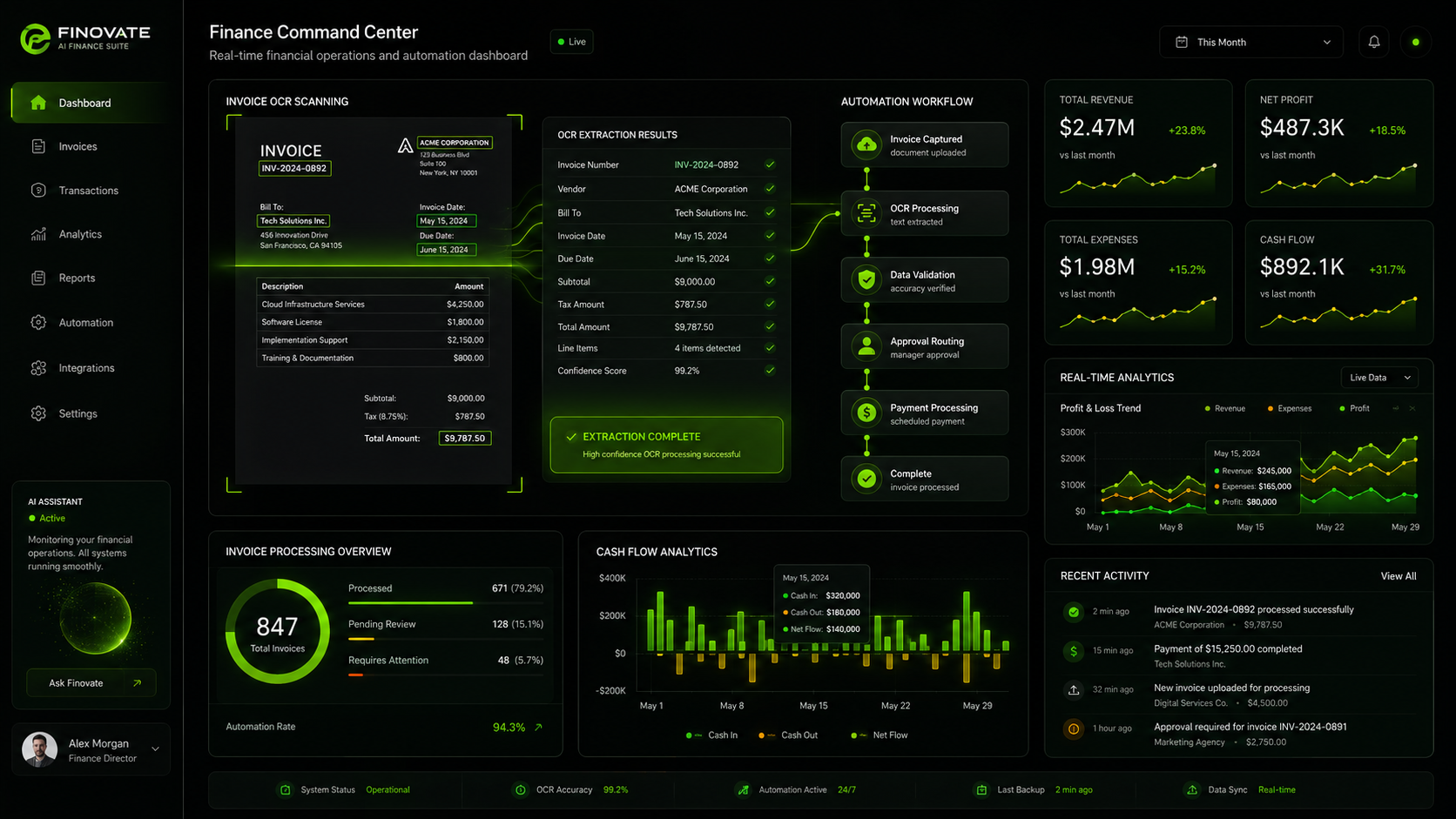Click the green status dot button at top right
Viewport: 1456px width, 819px height.
coord(1416,42)
